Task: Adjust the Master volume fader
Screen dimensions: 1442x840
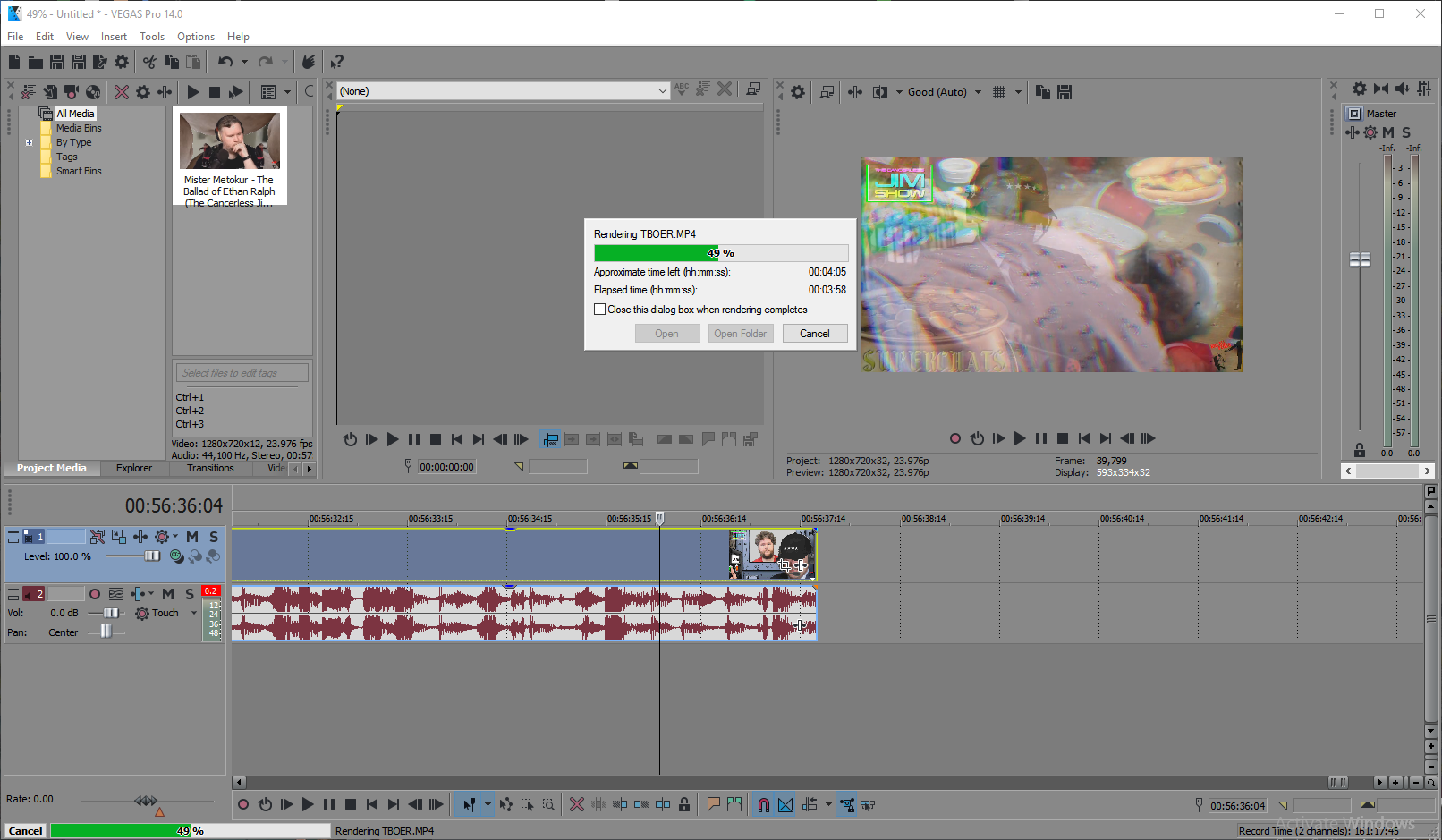Action: click(1360, 260)
